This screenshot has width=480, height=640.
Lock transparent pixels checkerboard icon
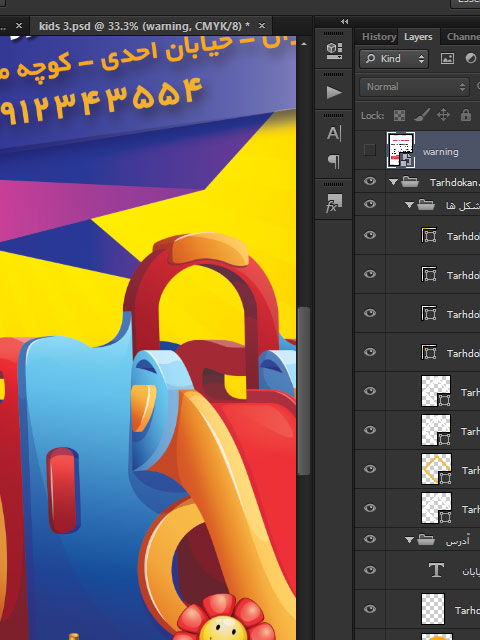(x=399, y=116)
